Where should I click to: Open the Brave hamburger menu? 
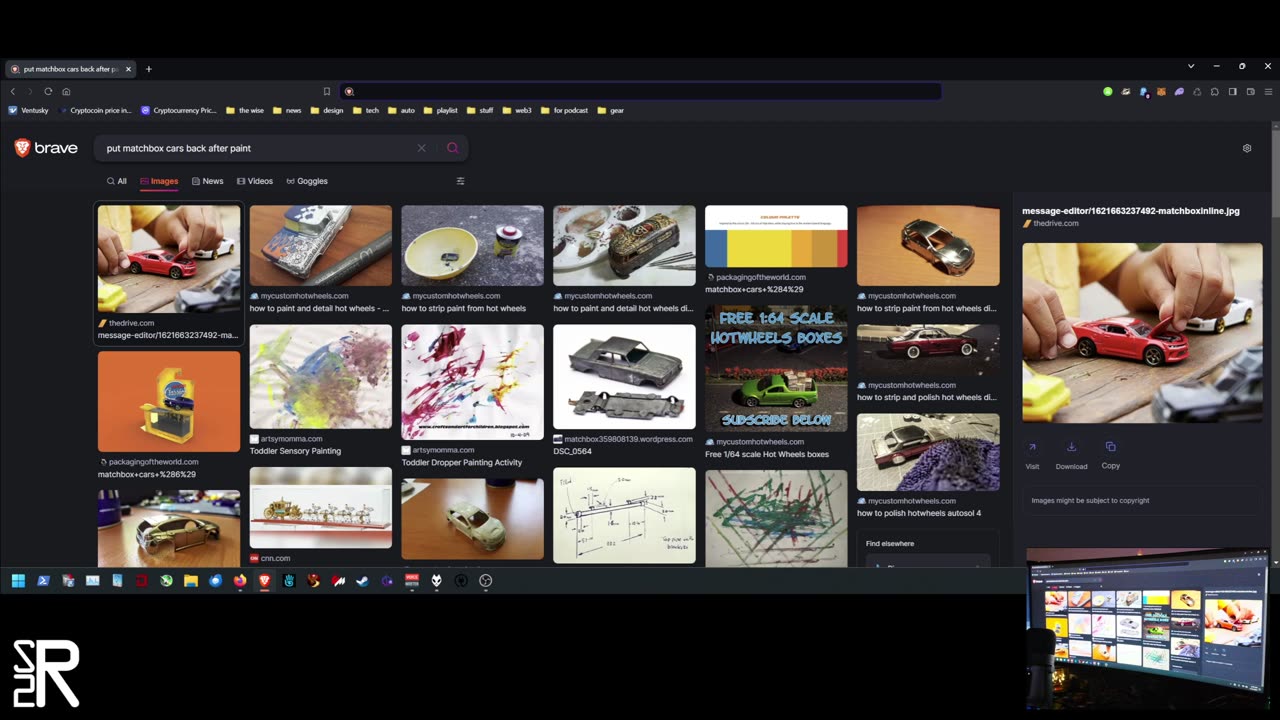click(1268, 91)
